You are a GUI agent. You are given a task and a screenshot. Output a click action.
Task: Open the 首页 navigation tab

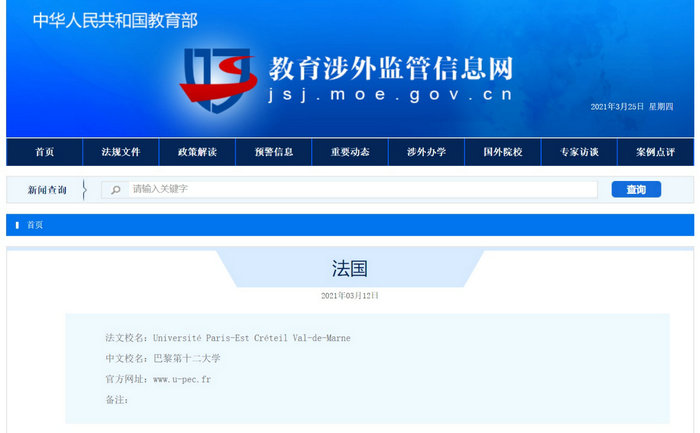pos(45,152)
